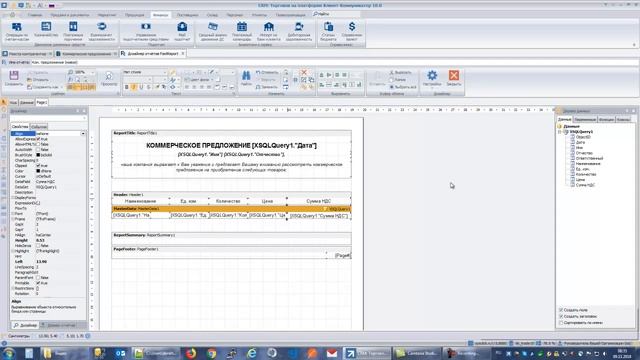Open the Функции tab in data tree panel
This screenshot has height=360, width=640.
606,119
